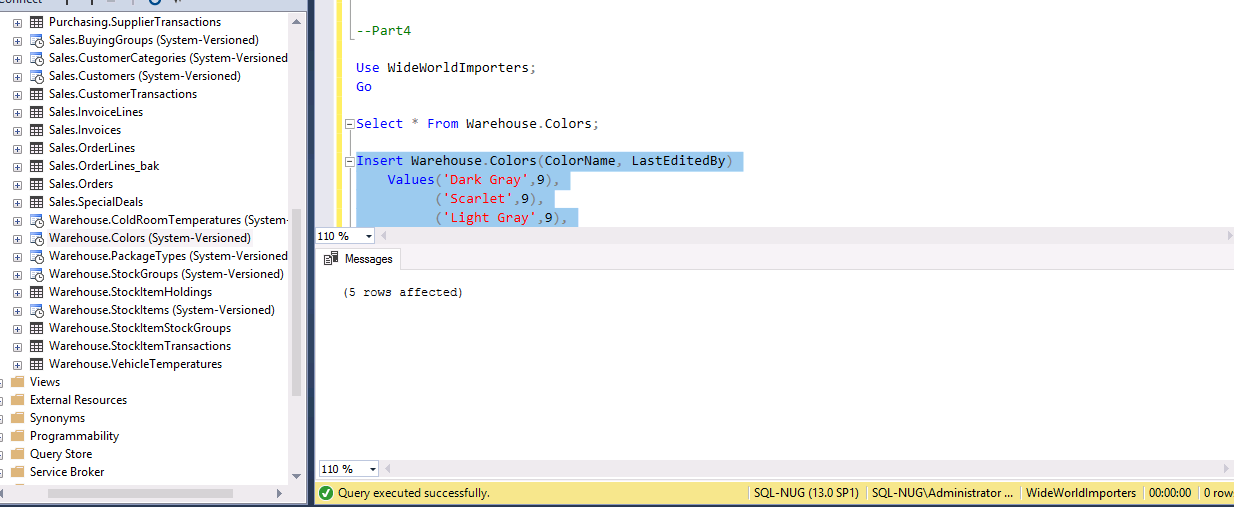
Task: Click the Sales.Orders table icon
Action: click(37, 184)
